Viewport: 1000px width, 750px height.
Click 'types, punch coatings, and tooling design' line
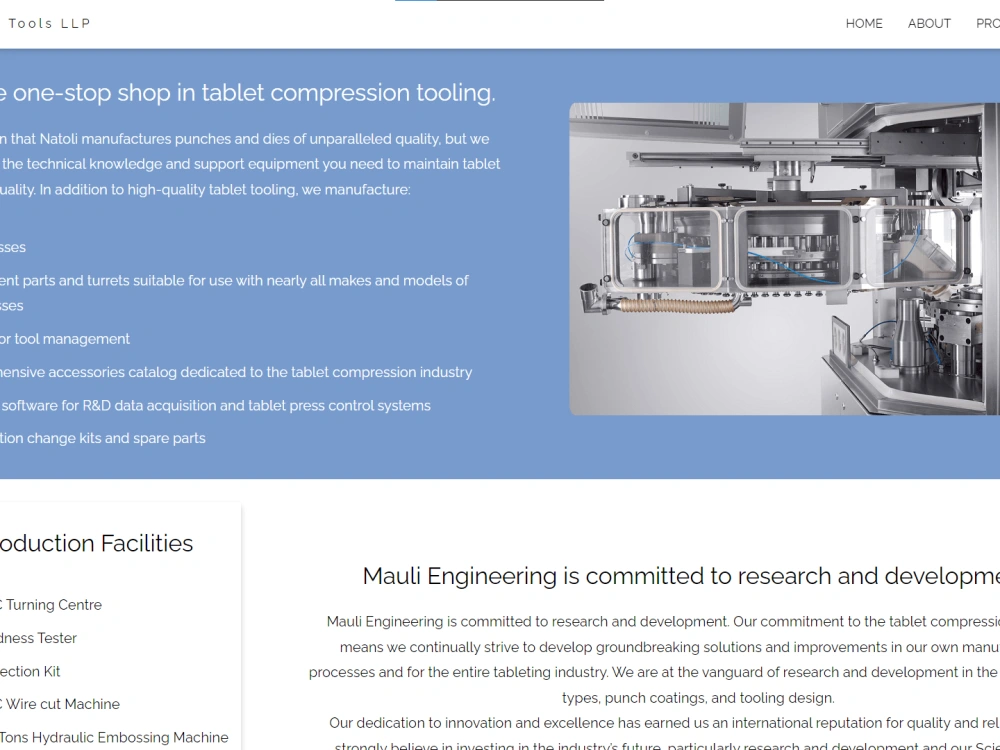click(698, 698)
